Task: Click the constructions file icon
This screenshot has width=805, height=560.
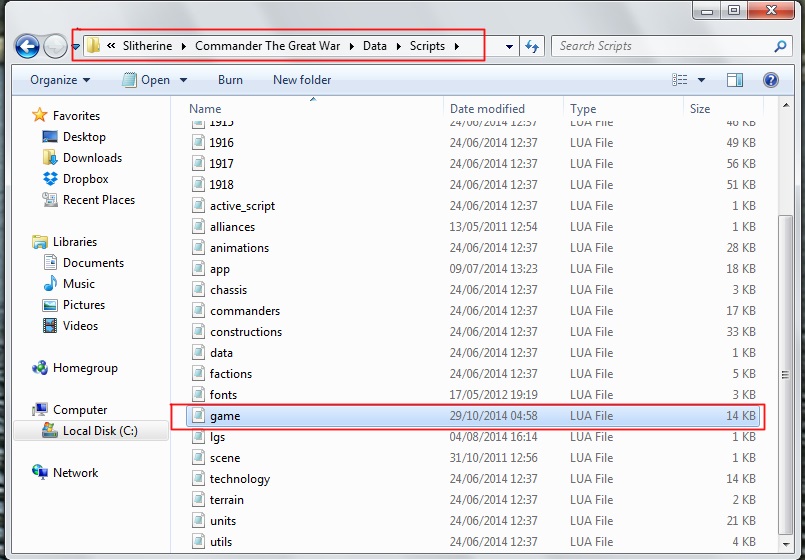Action: pyautogui.click(x=198, y=332)
